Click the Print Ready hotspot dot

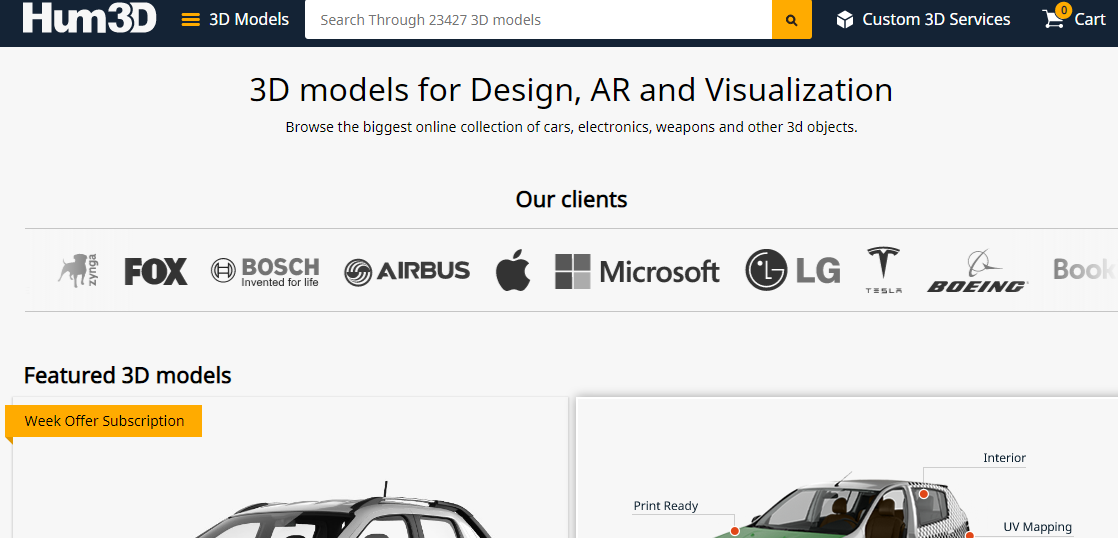(734, 531)
